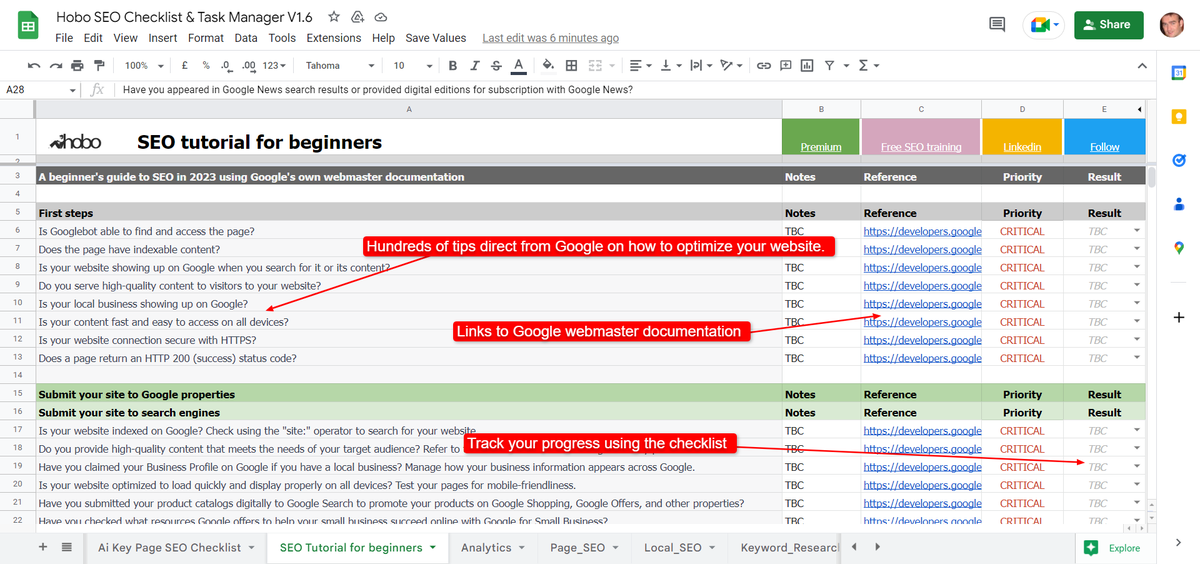This screenshot has height=564, width=1200.
Task: Apply percent format with % icon
Action: tap(205, 66)
